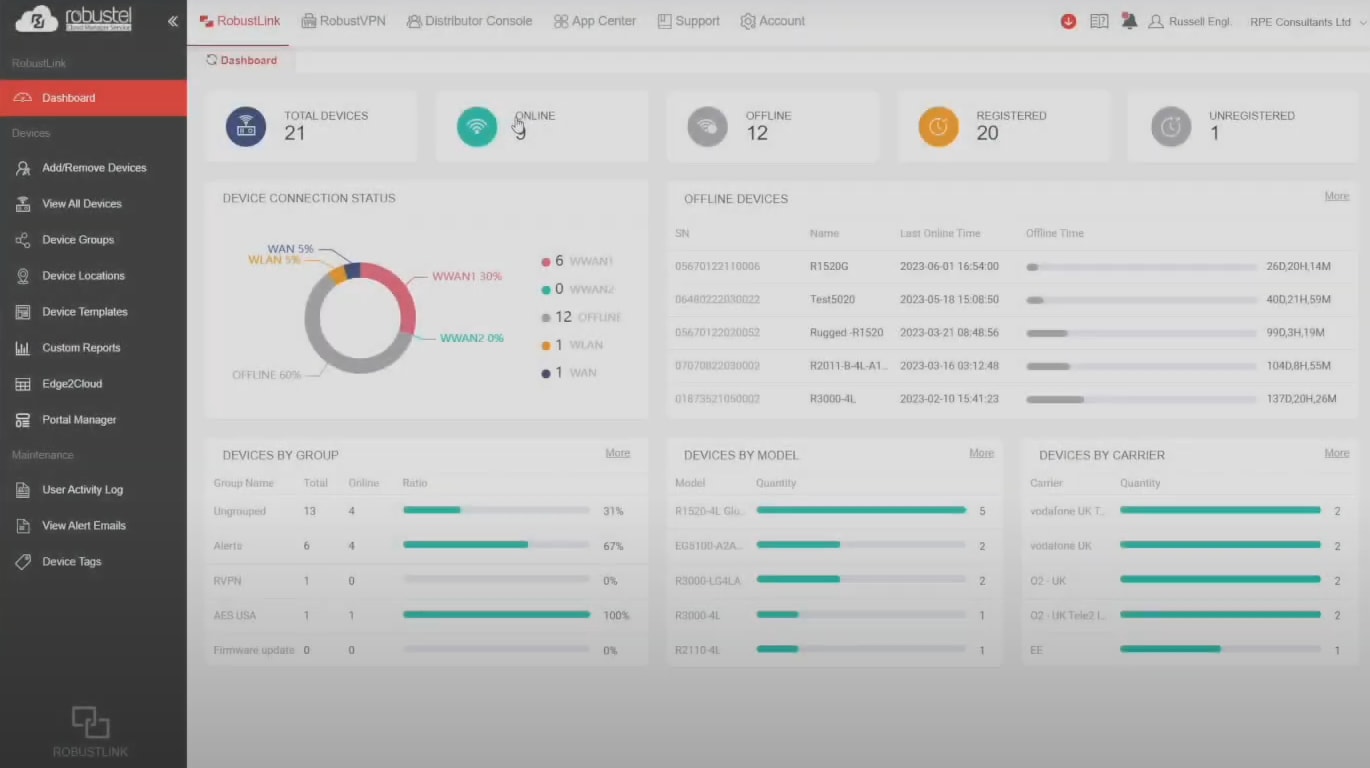The width and height of the screenshot is (1370, 768).
Task: Click device name Test5020
Action: click(832, 299)
